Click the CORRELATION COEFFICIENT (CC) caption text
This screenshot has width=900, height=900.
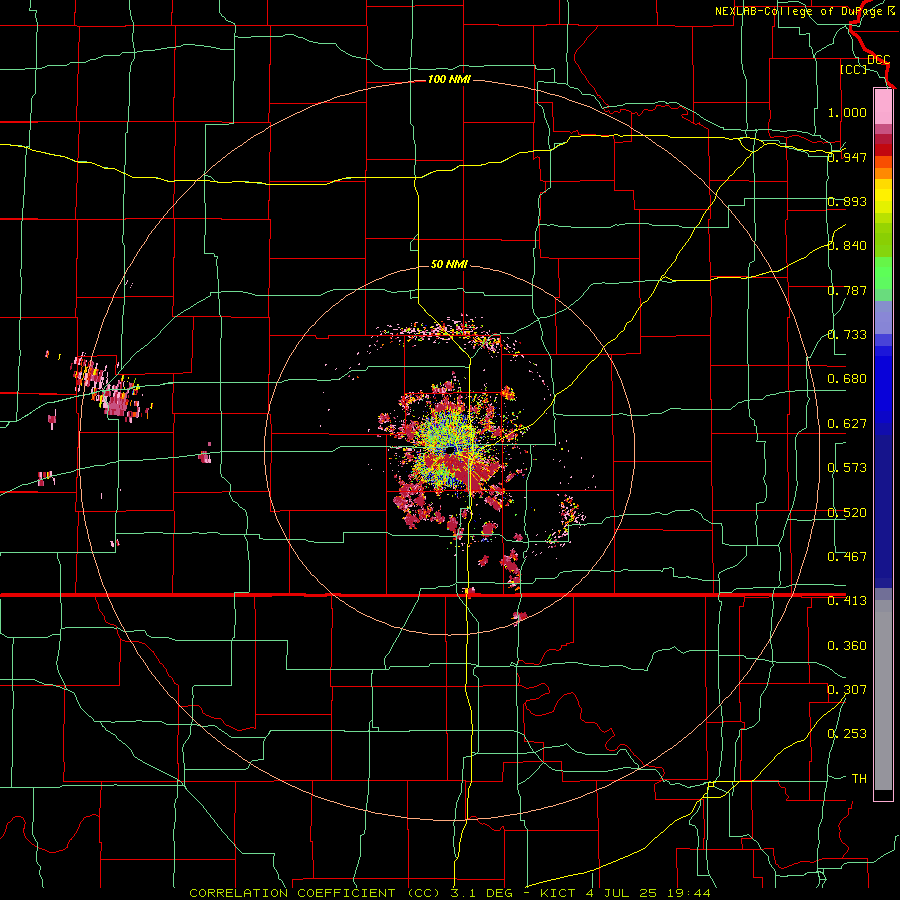316,893
